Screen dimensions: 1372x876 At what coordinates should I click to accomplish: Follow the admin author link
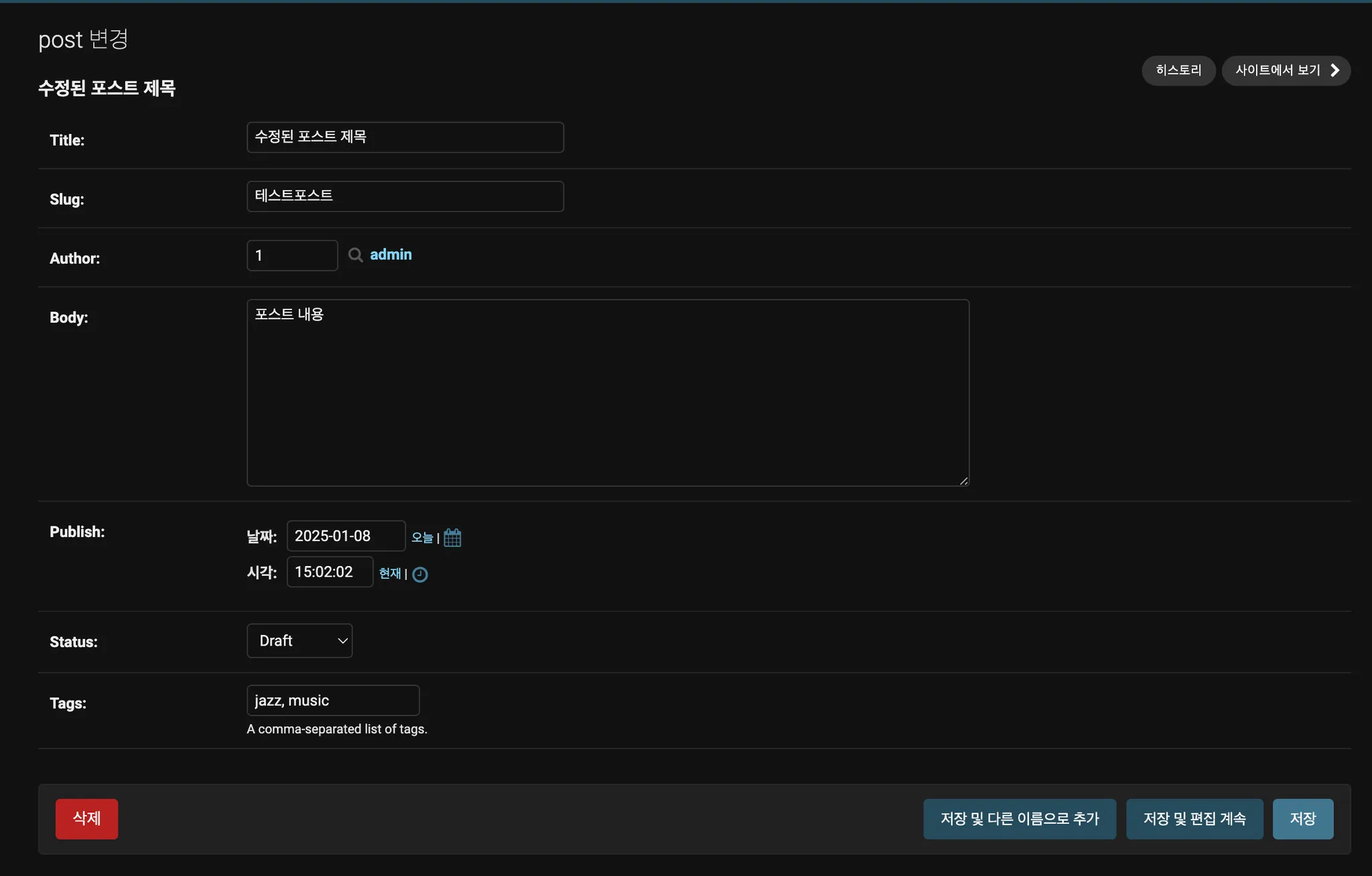391,254
